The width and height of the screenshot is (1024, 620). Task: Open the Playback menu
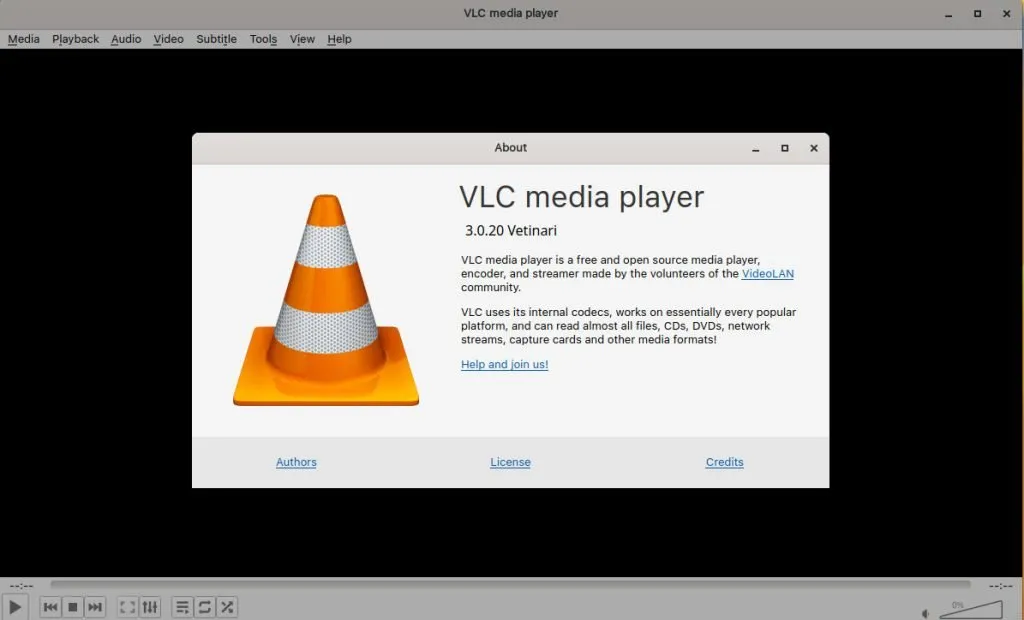76,39
